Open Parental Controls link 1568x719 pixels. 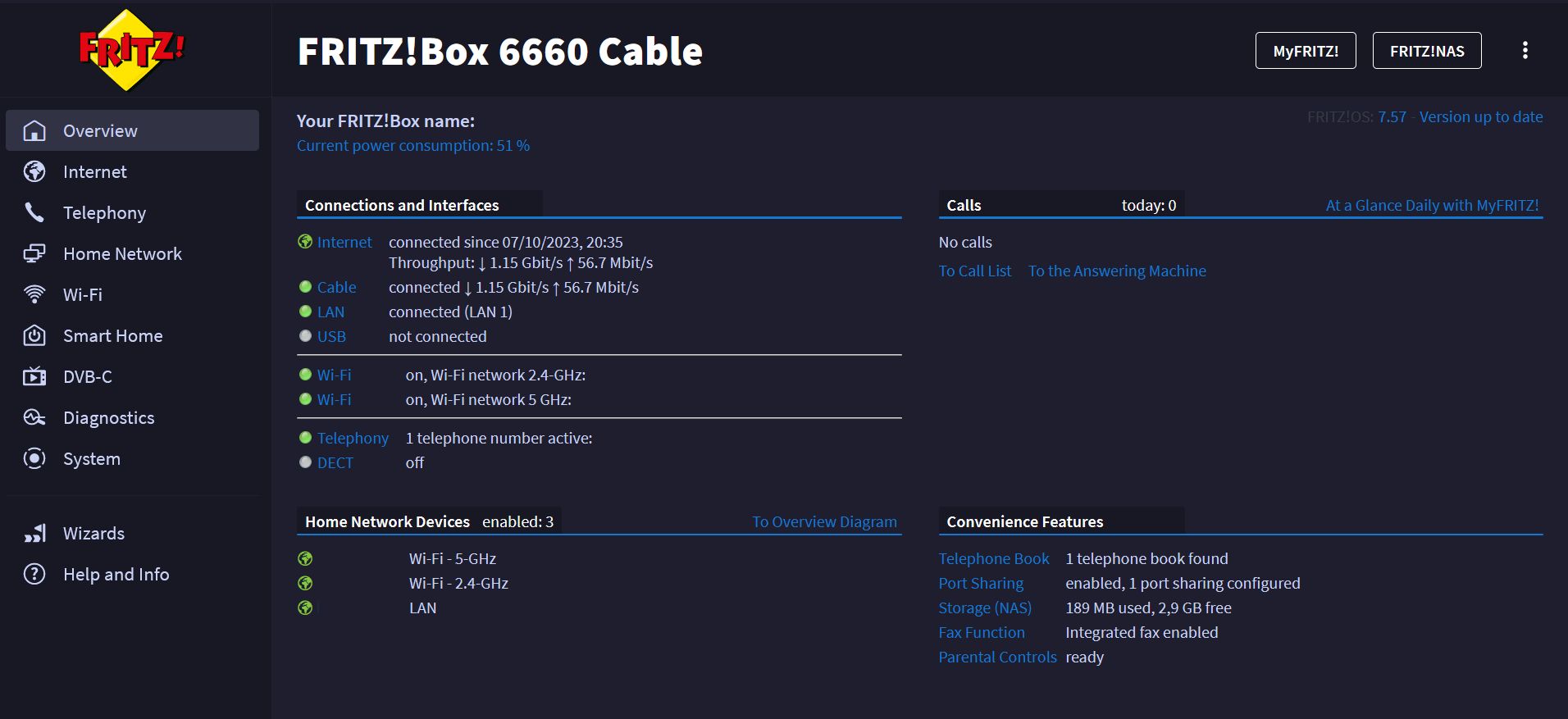coord(997,657)
